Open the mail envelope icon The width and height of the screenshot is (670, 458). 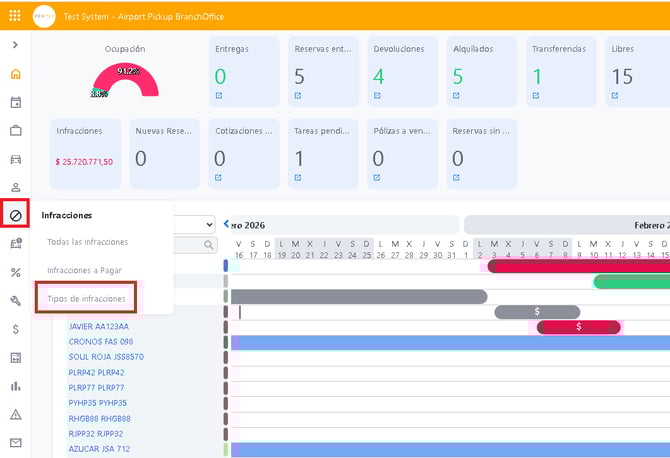tap(15, 442)
